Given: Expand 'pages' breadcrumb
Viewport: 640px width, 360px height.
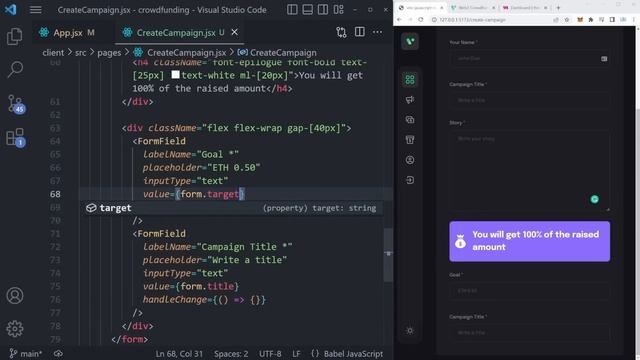Looking at the screenshot, I should 109,53.
